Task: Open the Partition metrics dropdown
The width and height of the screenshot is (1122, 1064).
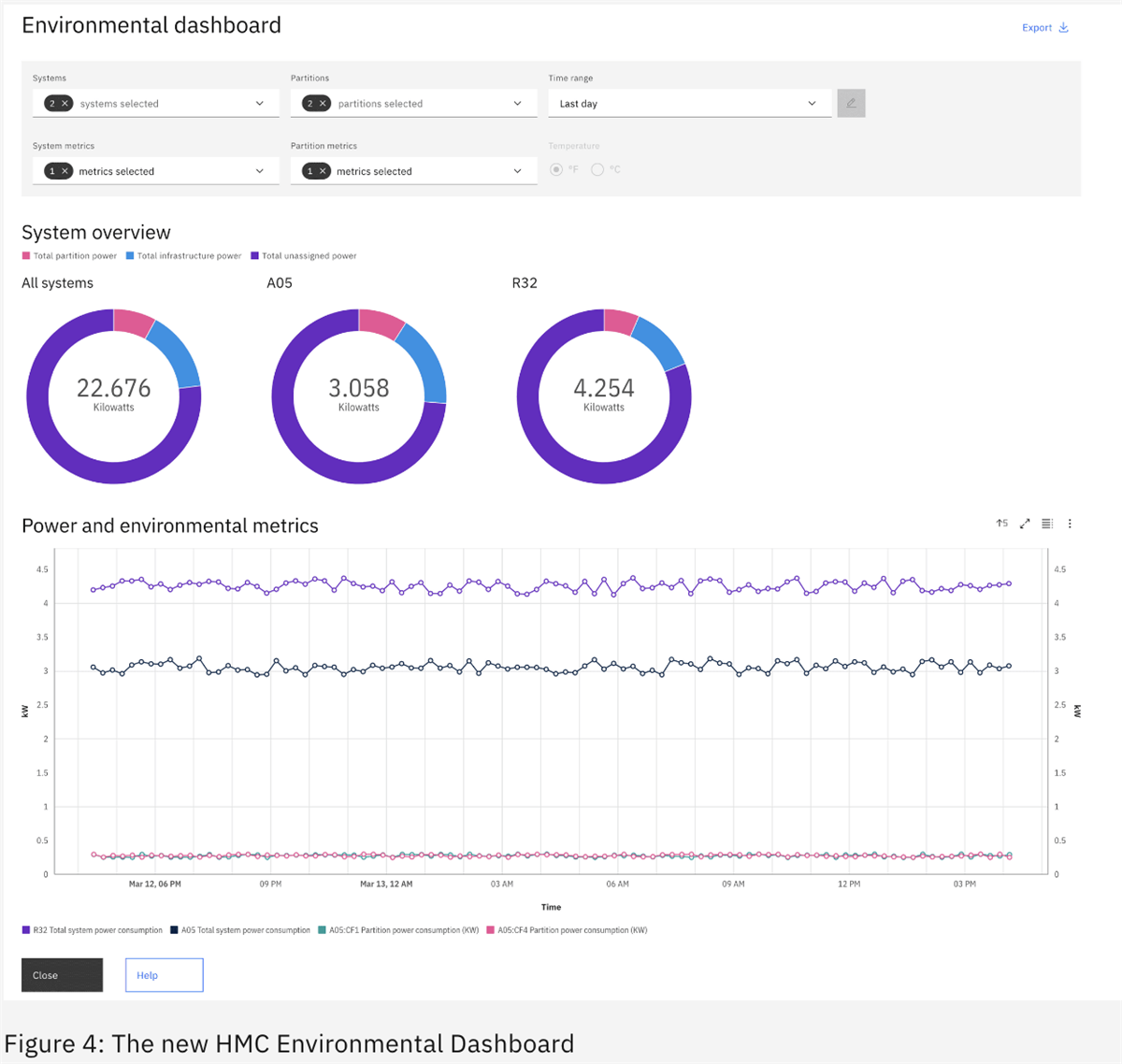Action: pyautogui.click(x=517, y=171)
